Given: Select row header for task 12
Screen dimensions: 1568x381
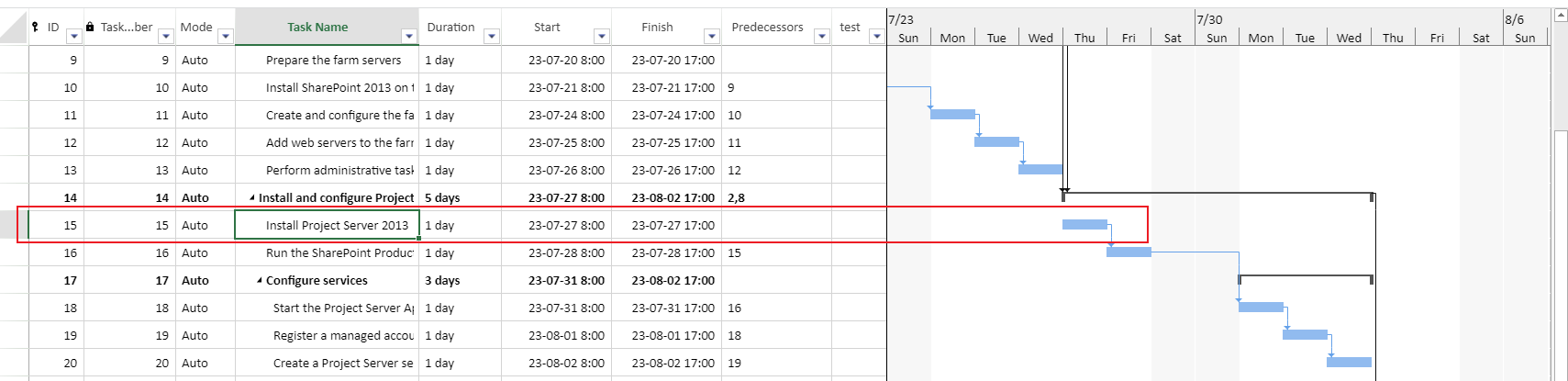Looking at the screenshot, I should point(14,142).
